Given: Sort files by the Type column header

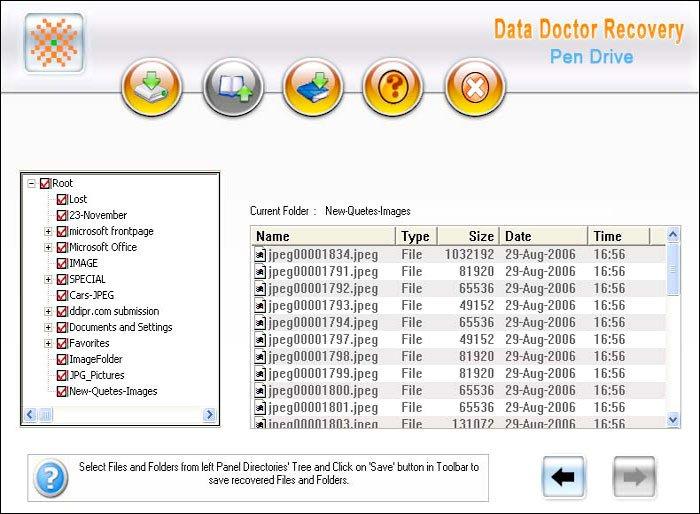Looking at the screenshot, I should [x=416, y=236].
